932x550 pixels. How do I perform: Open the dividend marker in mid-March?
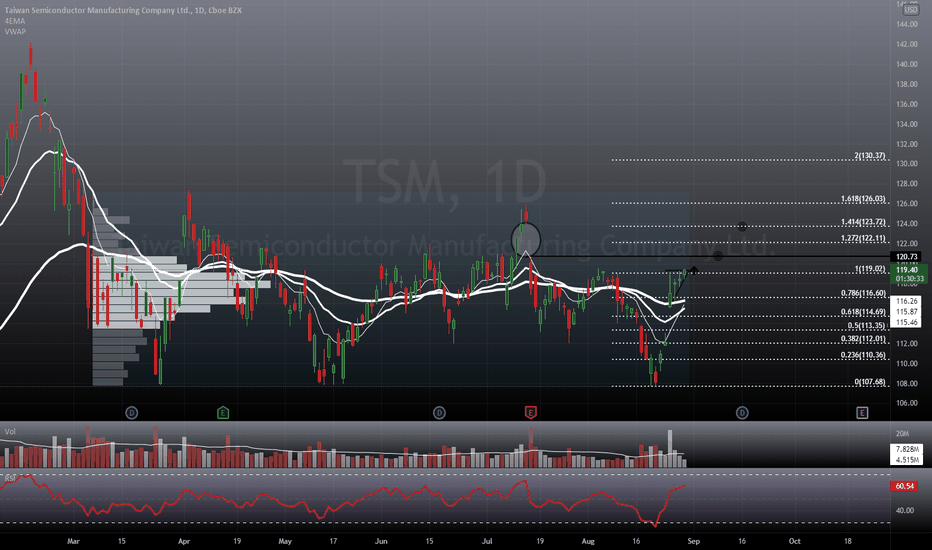pos(132,413)
